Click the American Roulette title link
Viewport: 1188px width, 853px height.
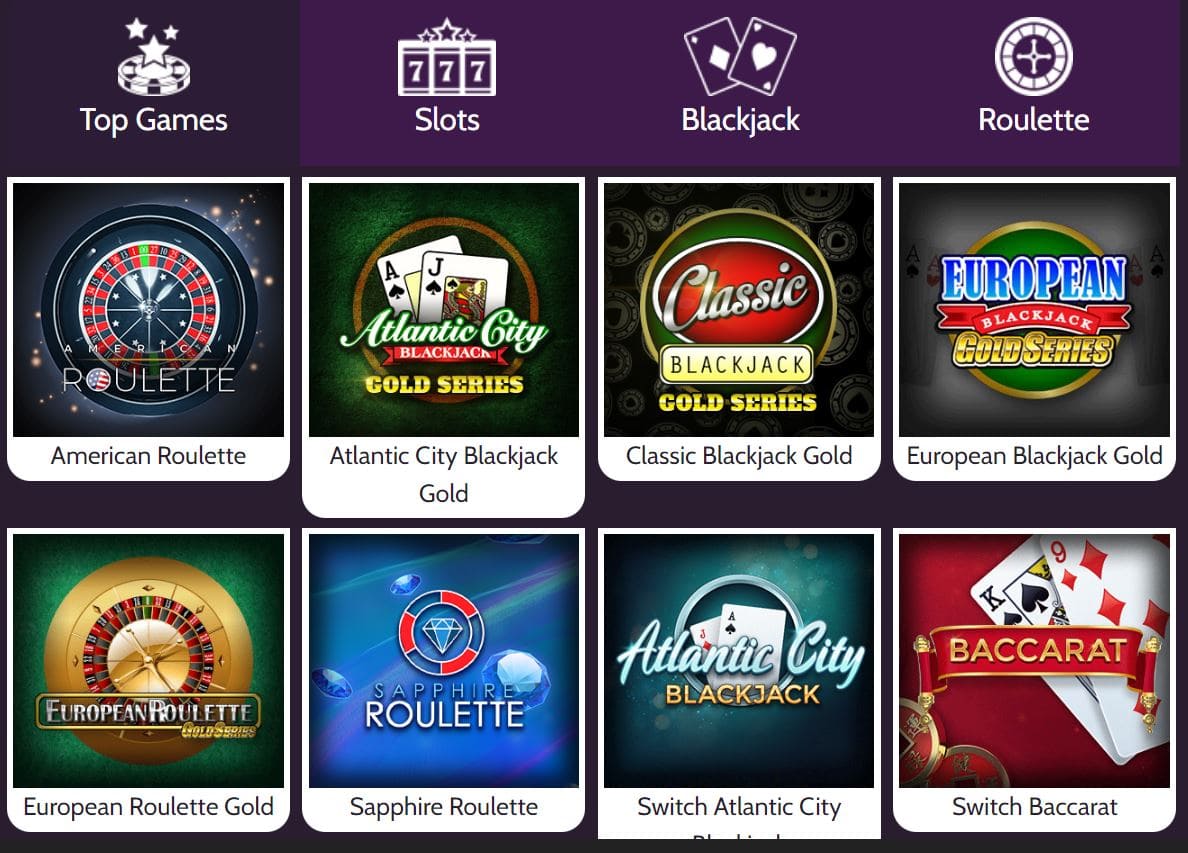pos(148,456)
